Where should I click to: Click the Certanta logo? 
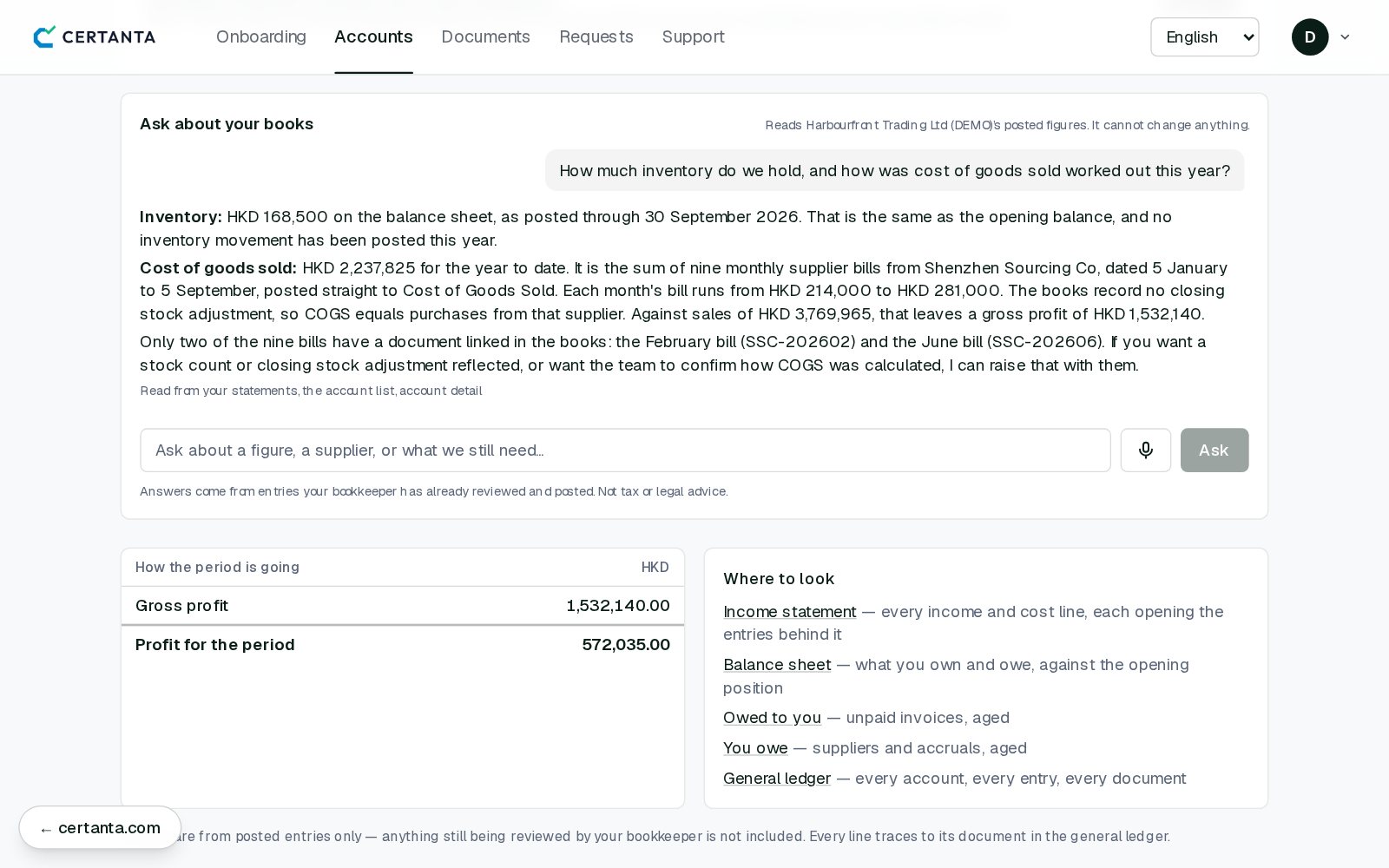[x=95, y=36]
